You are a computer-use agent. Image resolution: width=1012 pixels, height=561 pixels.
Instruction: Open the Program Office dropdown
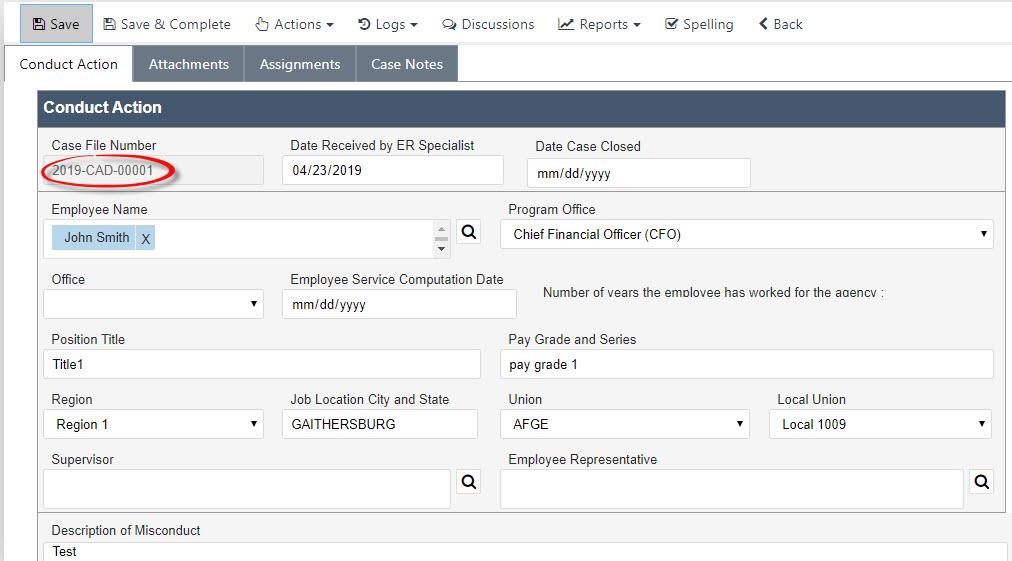(x=747, y=234)
